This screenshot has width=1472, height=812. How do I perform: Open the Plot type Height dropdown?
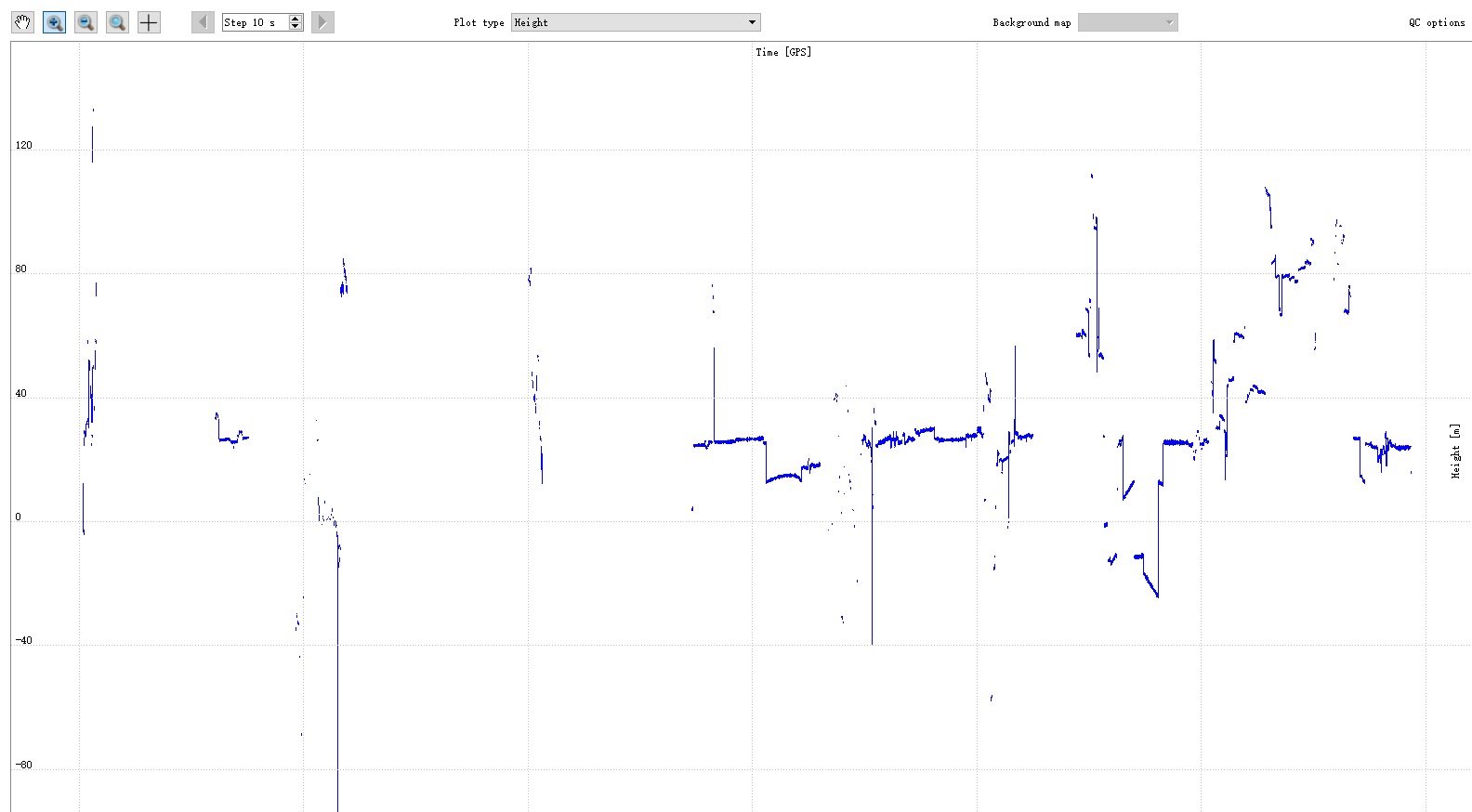pyautogui.click(x=636, y=22)
